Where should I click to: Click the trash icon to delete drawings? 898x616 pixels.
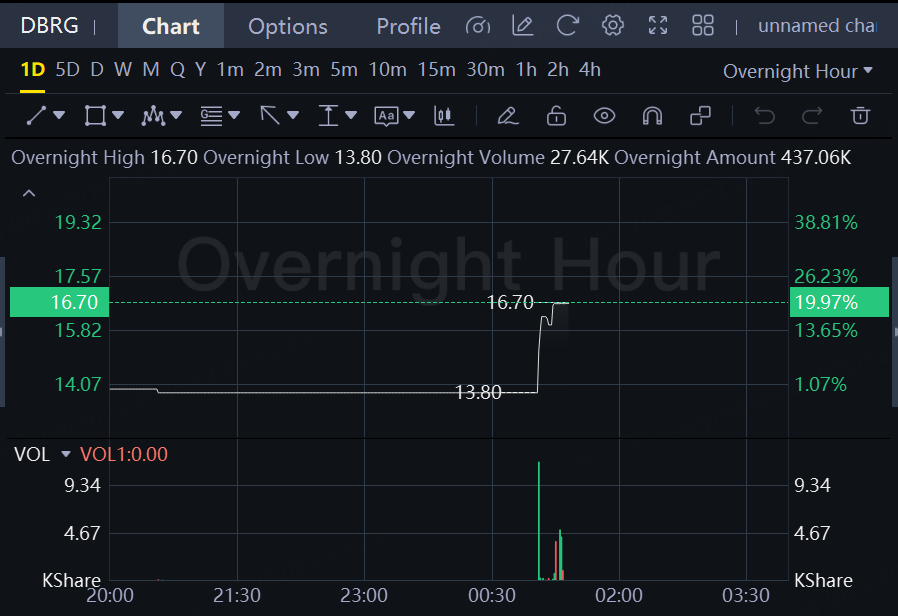[x=860, y=116]
